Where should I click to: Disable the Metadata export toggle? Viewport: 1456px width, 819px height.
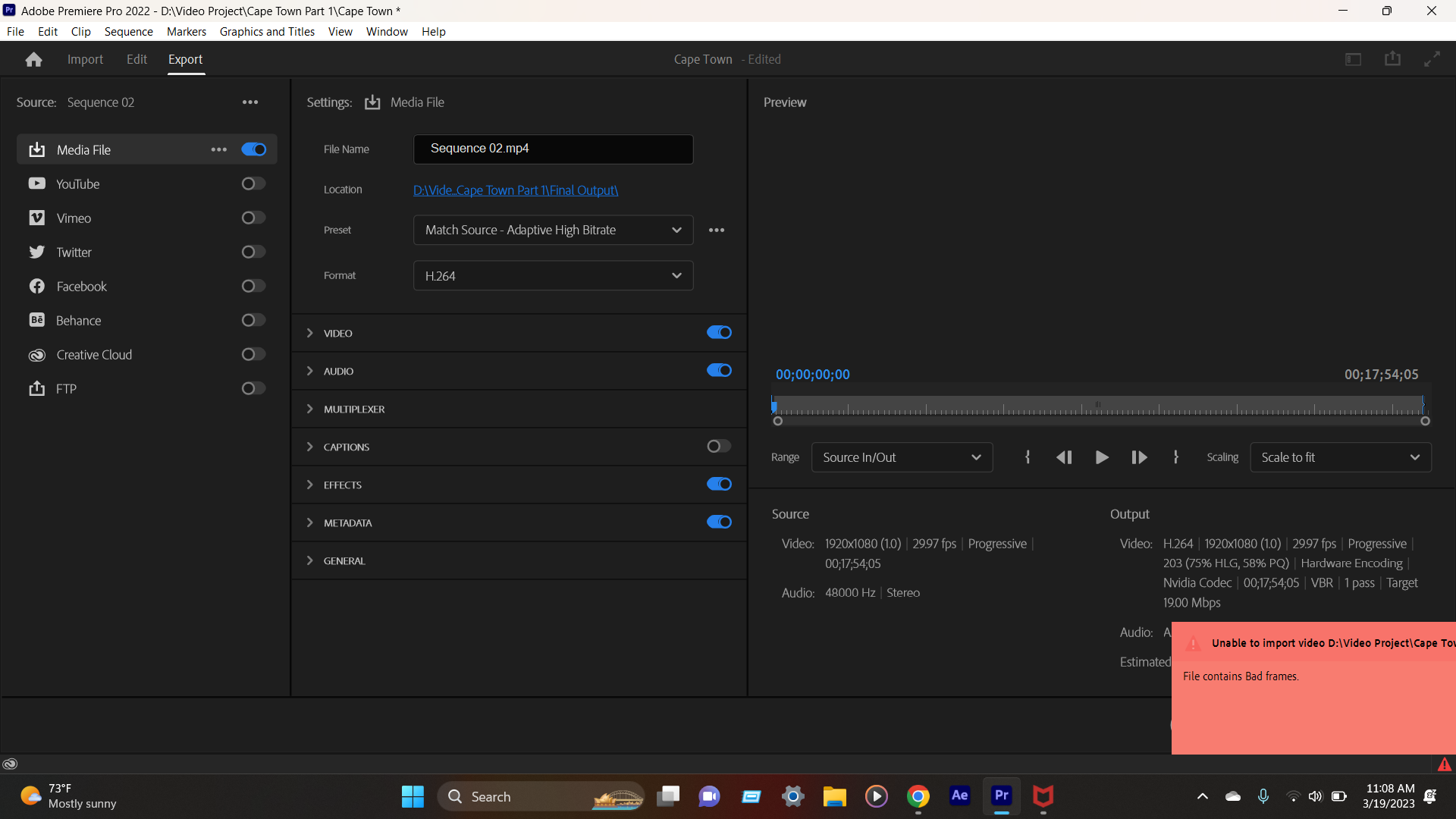tap(718, 522)
